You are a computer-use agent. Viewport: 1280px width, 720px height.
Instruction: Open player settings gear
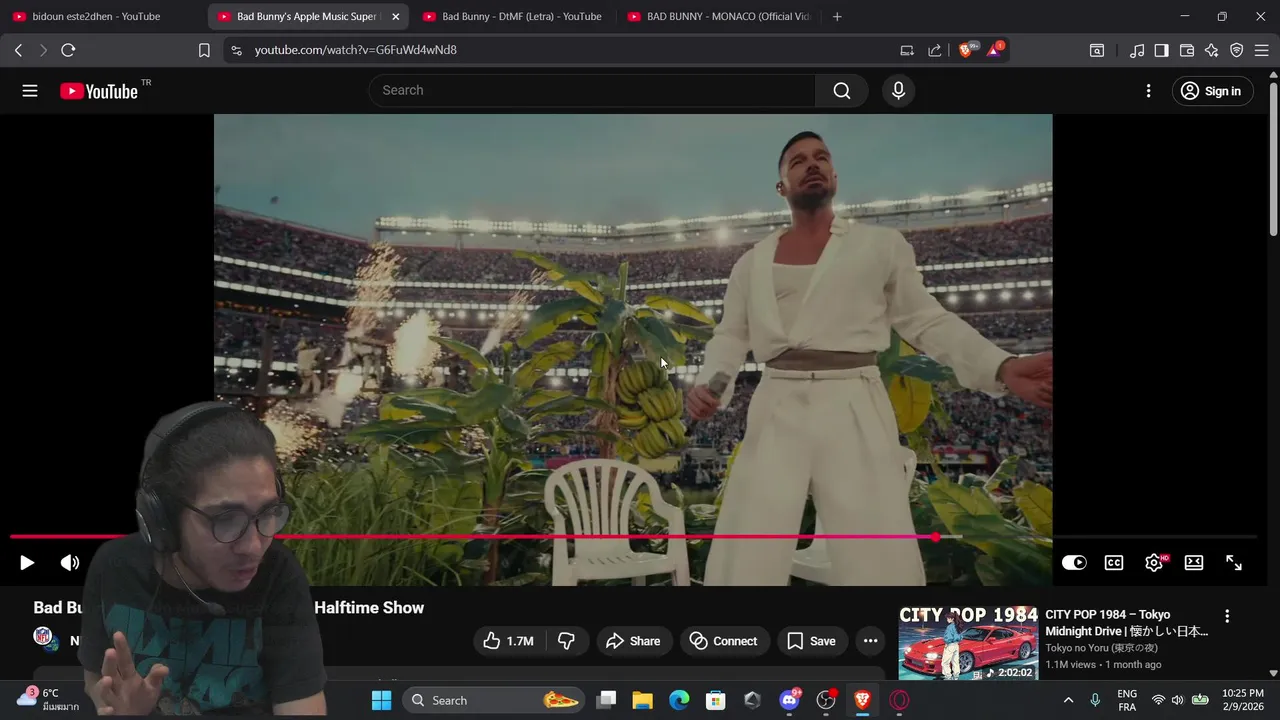(1154, 563)
